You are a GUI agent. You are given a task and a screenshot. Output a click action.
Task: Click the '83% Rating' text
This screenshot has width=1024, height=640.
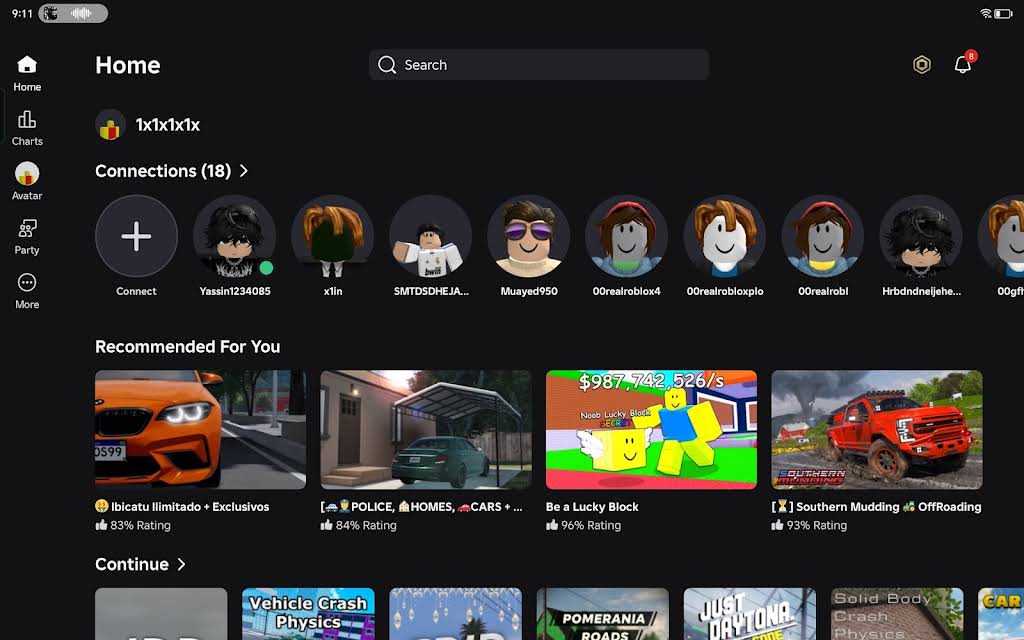point(140,525)
